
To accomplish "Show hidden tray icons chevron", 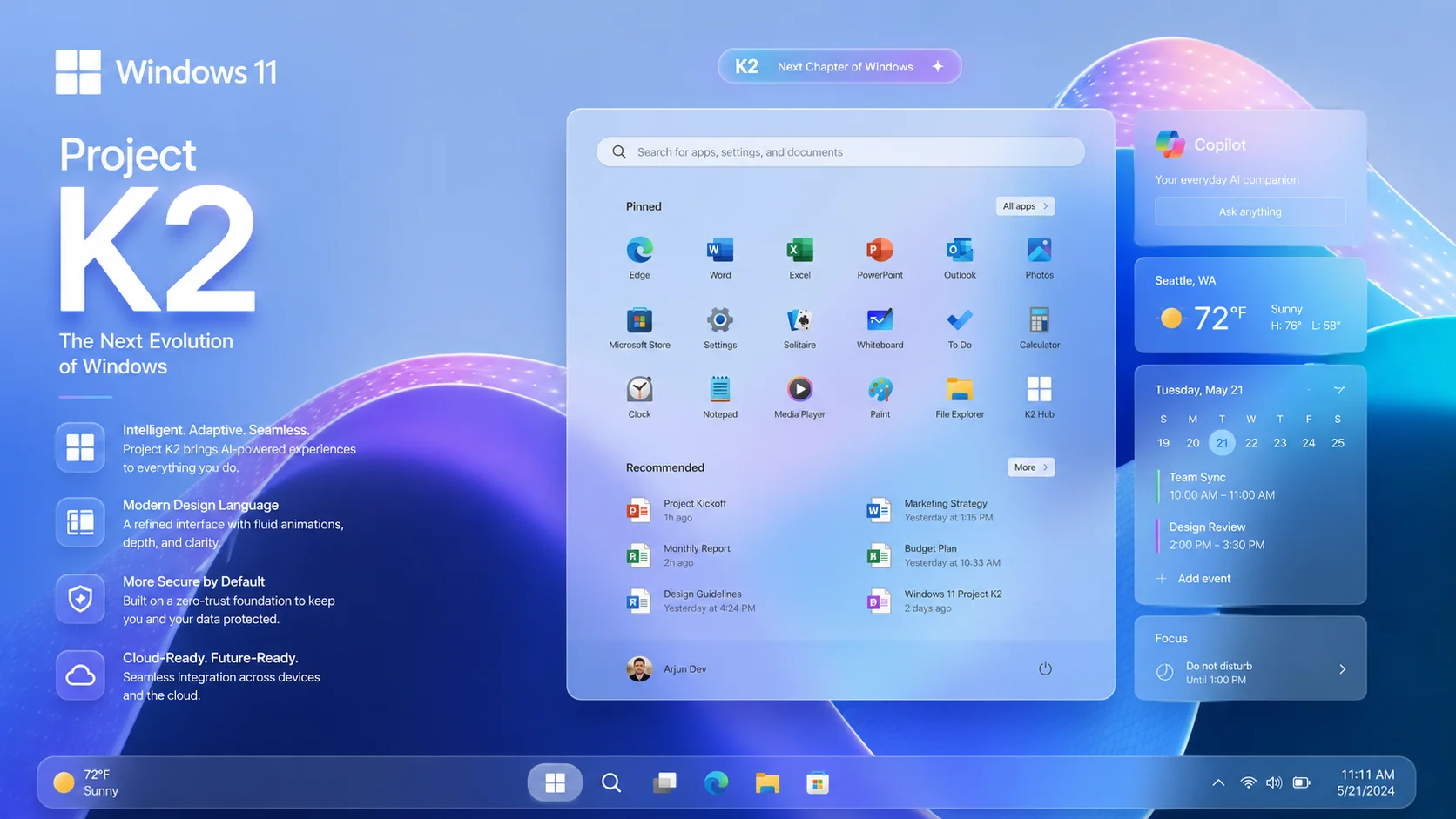I will [x=1218, y=782].
